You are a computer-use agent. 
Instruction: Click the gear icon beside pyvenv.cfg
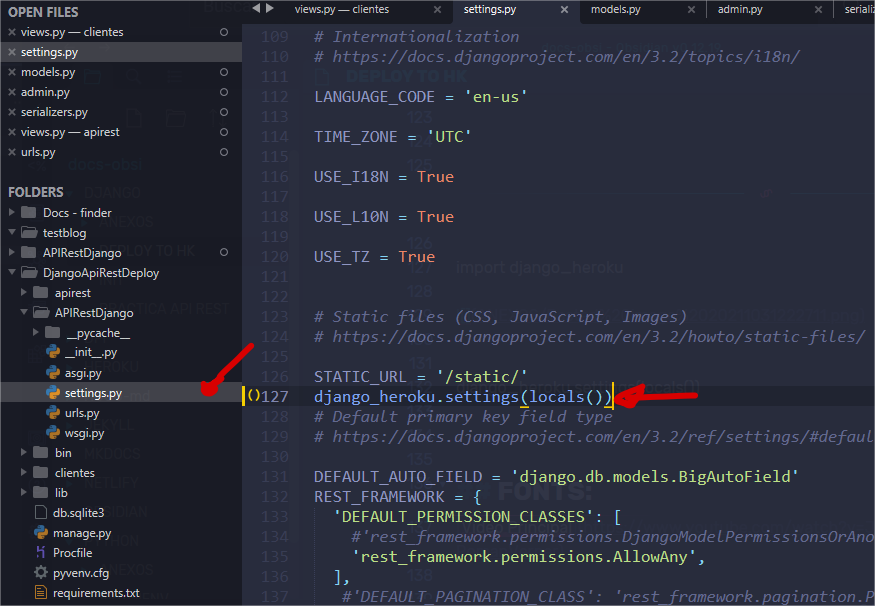pyautogui.click(x=41, y=573)
